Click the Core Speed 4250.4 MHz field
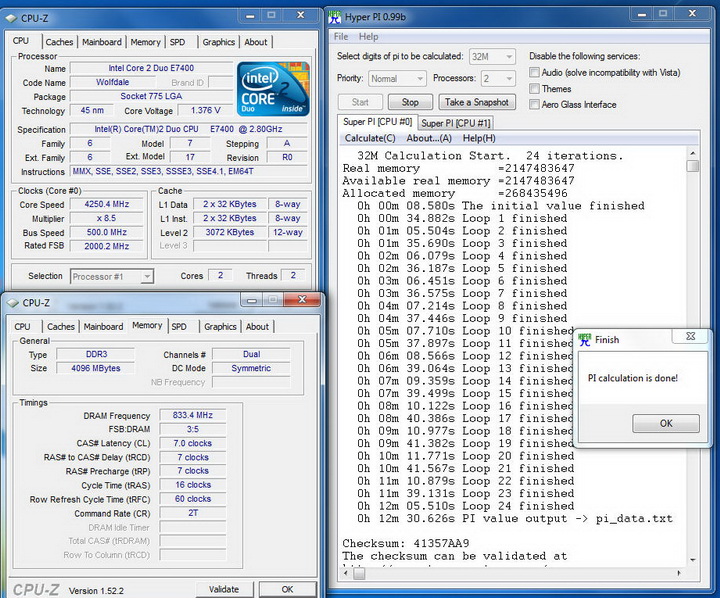This screenshot has width=720, height=598. (x=107, y=204)
